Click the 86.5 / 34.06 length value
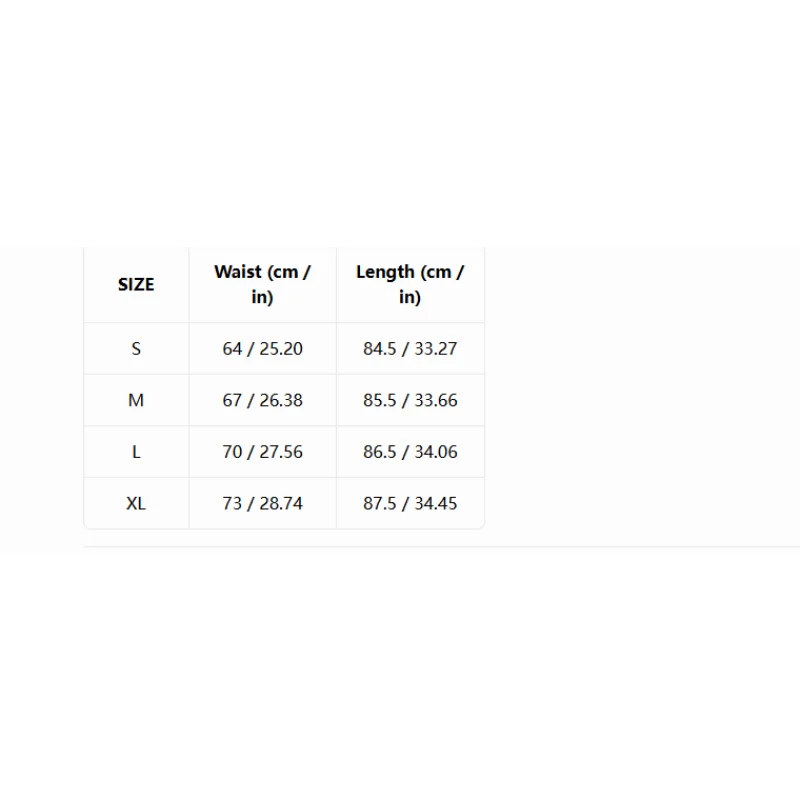The width and height of the screenshot is (800, 800). click(x=410, y=452)
